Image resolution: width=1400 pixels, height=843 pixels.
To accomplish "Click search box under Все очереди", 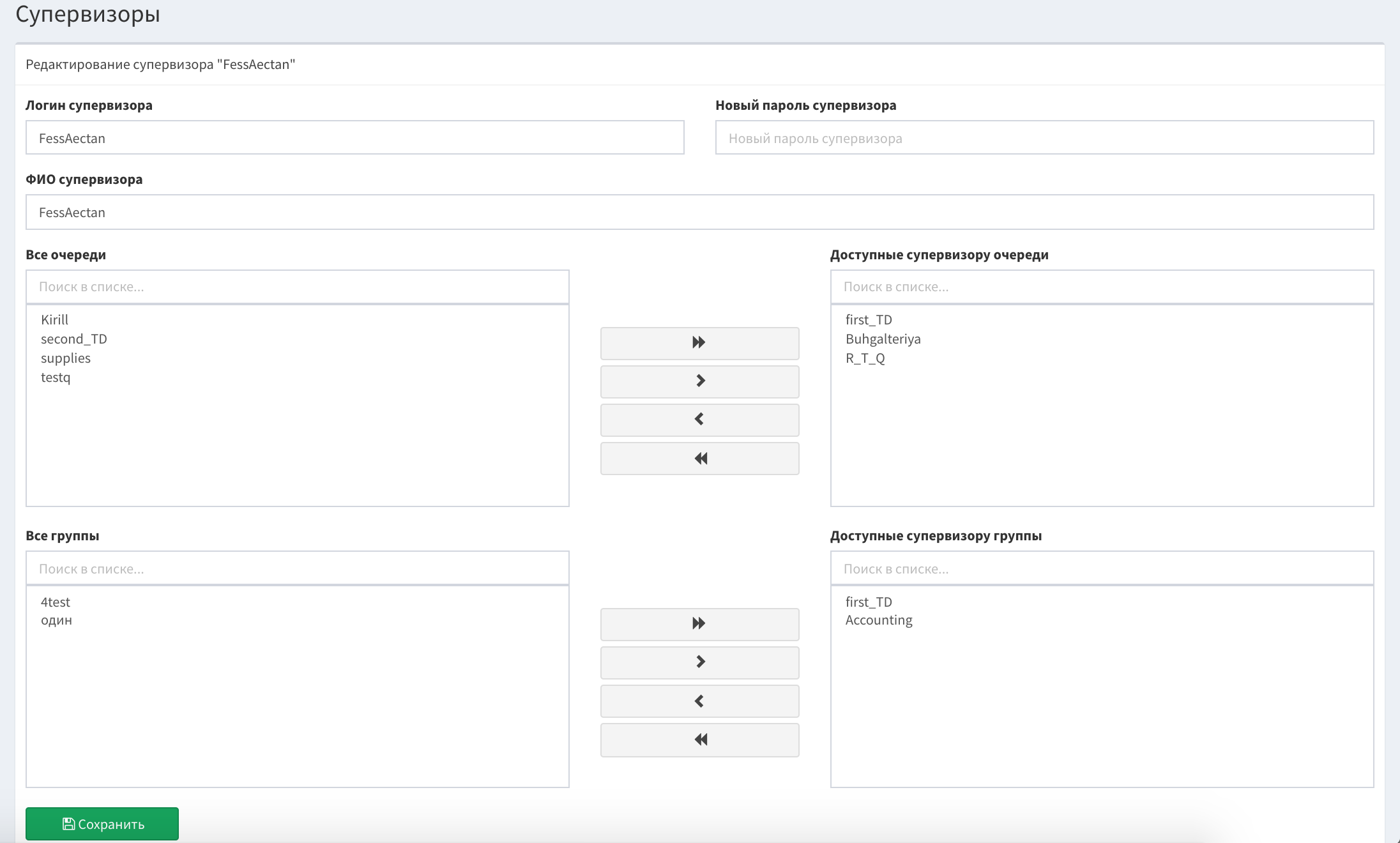I will click(297, 287).
